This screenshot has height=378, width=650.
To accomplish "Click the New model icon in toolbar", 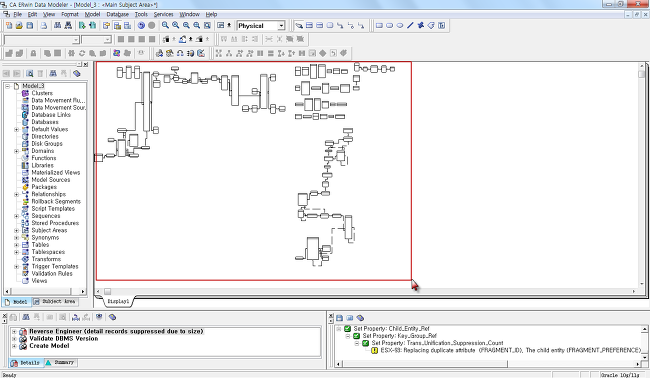I will (9, 26).
